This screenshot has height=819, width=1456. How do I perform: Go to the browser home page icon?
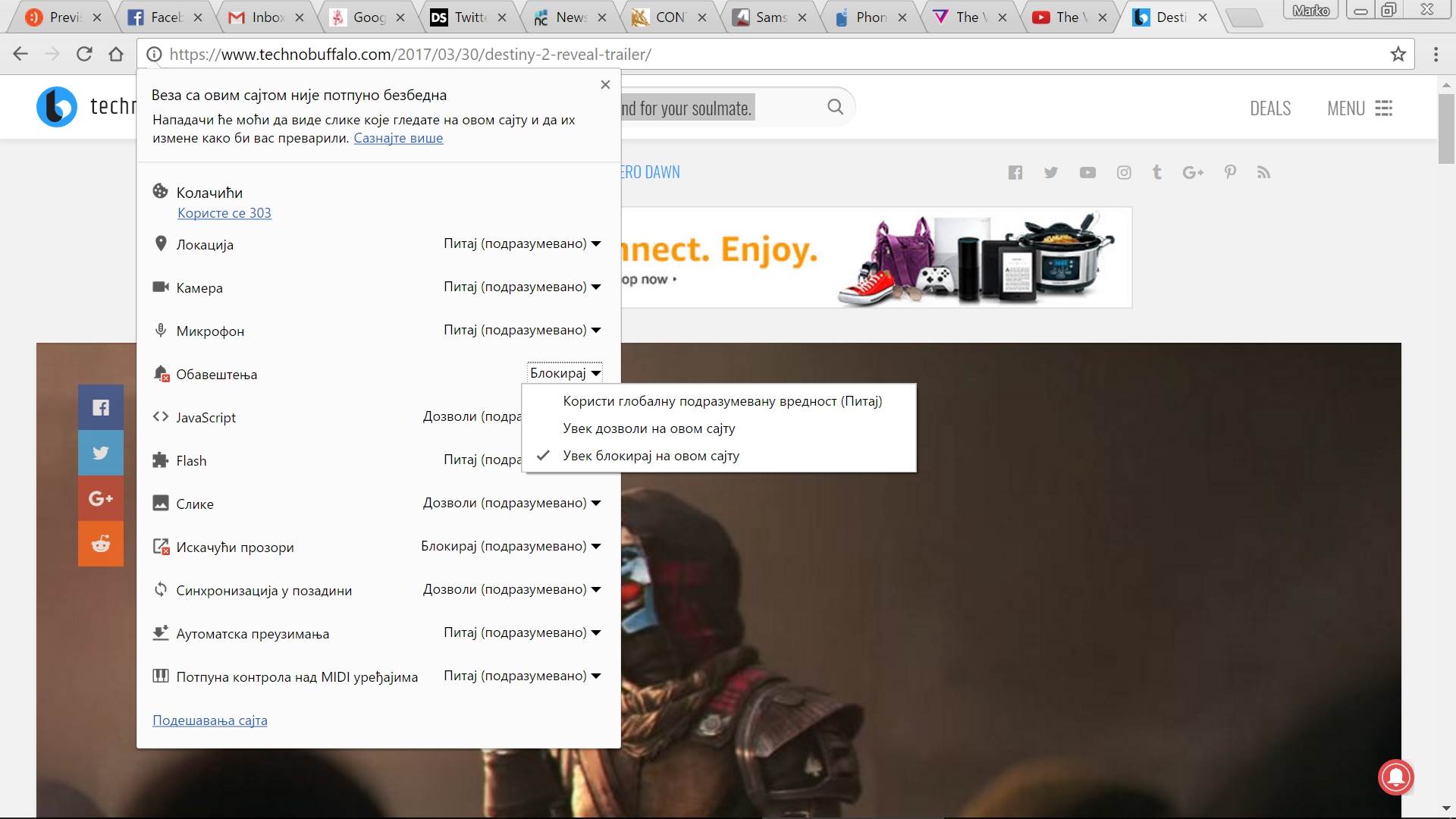click(116, 55)
